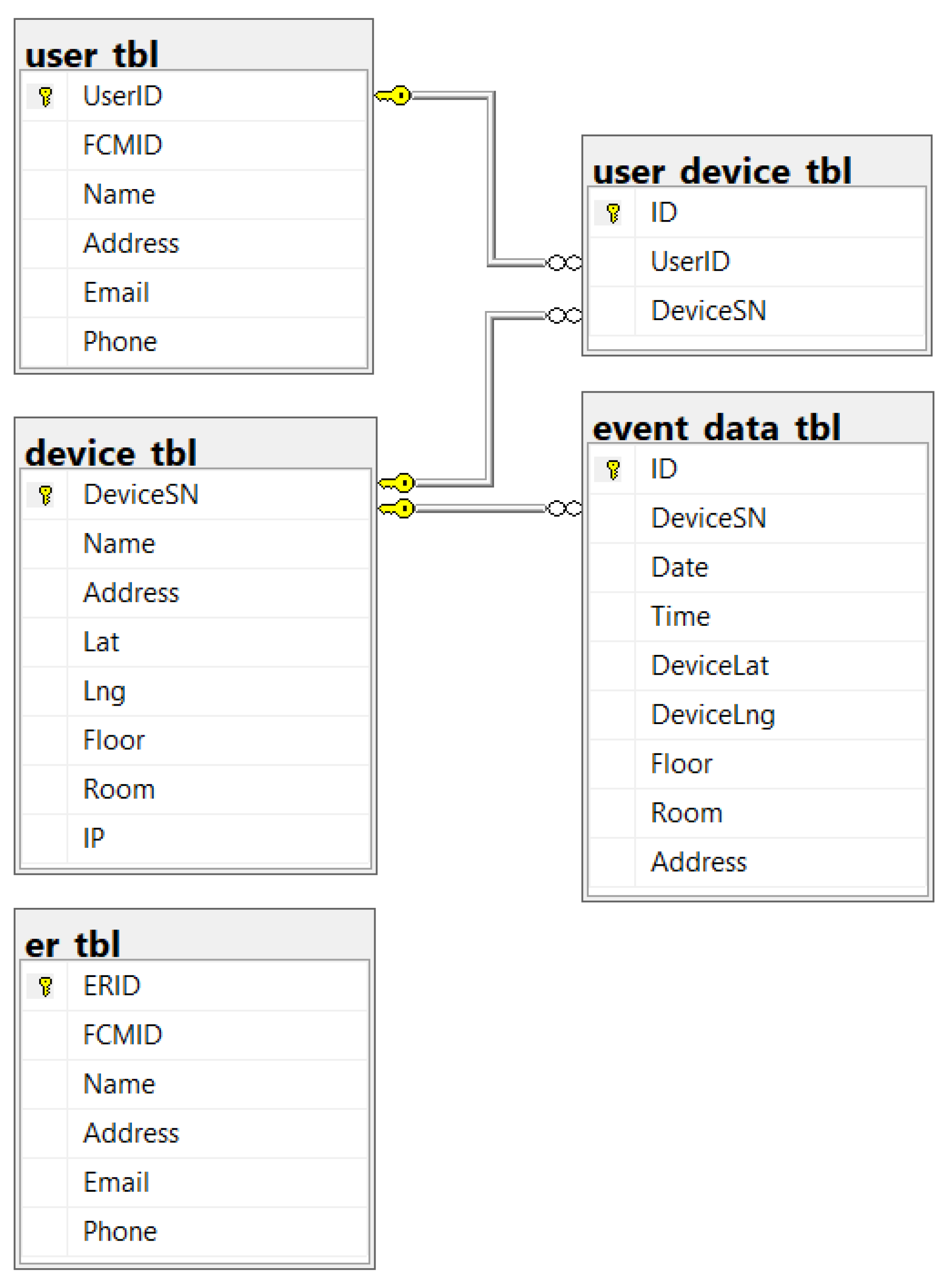The image size is (949, 1288).
Task: Select the event_data_tbl table header
Action: (x=716, y=427)
